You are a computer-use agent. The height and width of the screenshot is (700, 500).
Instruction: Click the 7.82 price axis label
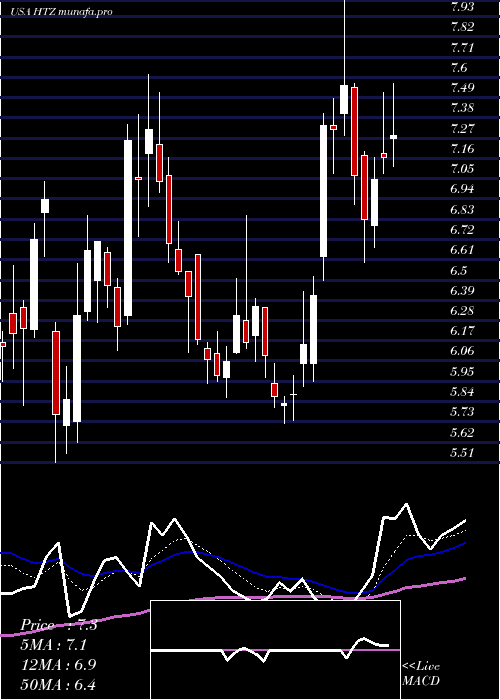pos(463,27)
